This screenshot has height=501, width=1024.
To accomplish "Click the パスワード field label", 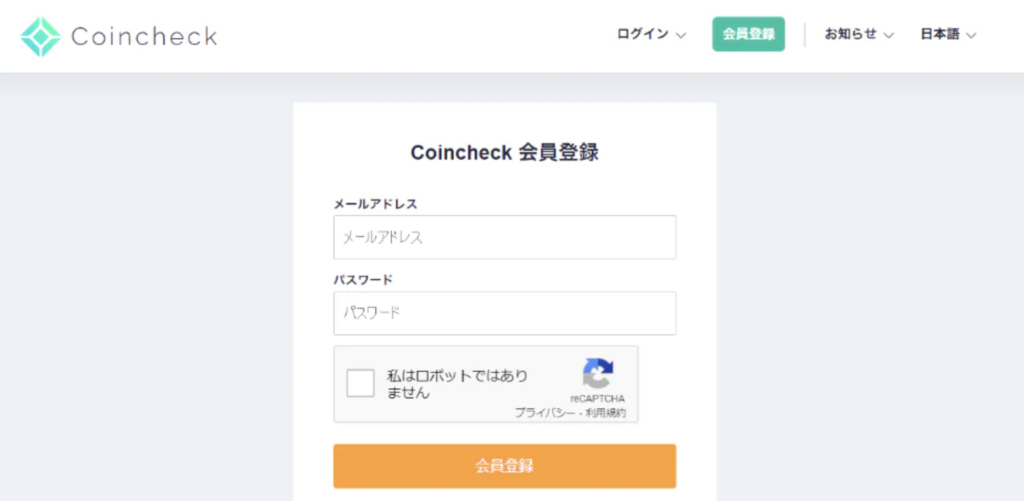I will (x=363, y=280).
